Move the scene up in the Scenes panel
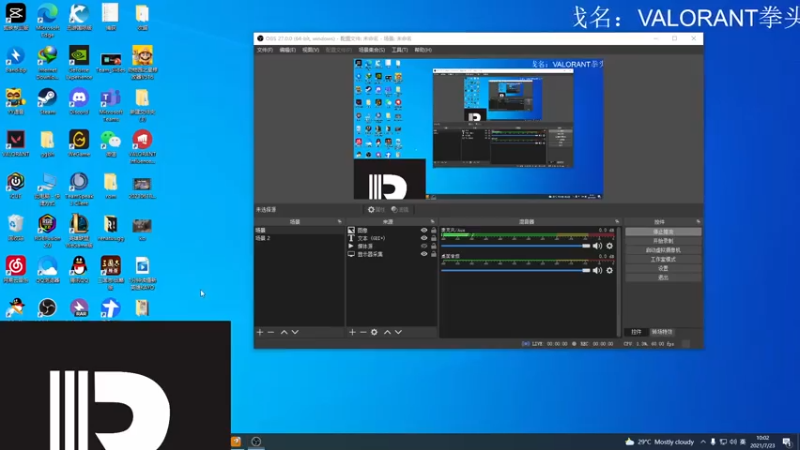Image resolution: width=800 pixels, height=450 pixels. point(284,332)
